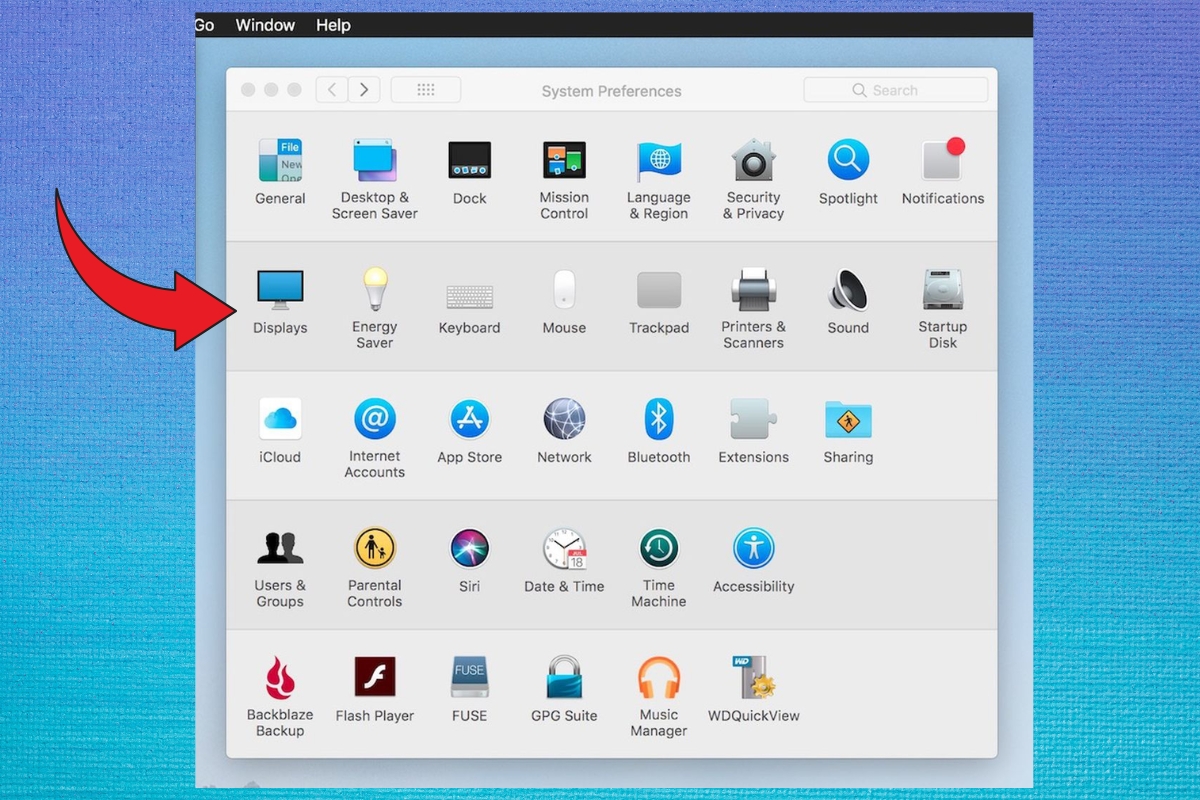Open the Displays preferences pane
Viewport: 1200px width, 800px height.
tap(280, 302)
